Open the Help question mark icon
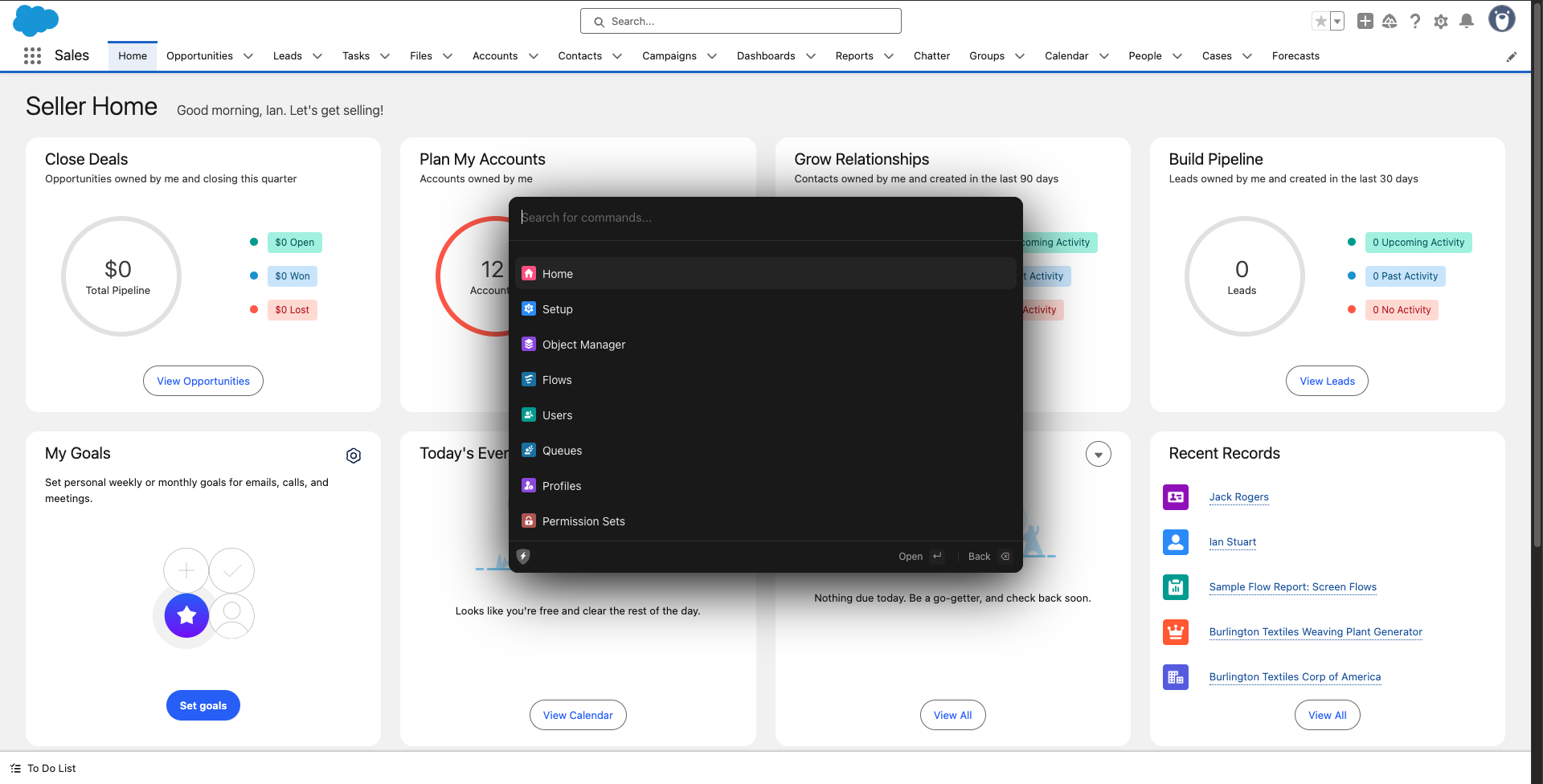 click(x=1415, y=21)
